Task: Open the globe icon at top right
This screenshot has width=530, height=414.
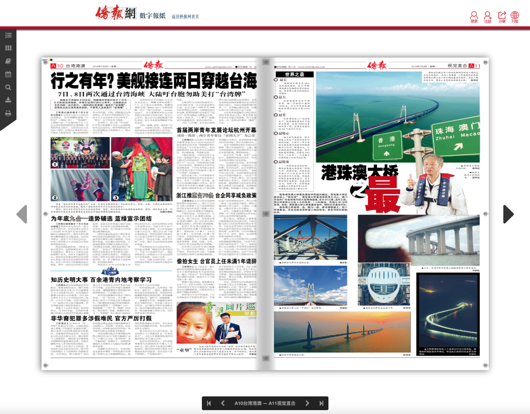Action: pos(515,17)
